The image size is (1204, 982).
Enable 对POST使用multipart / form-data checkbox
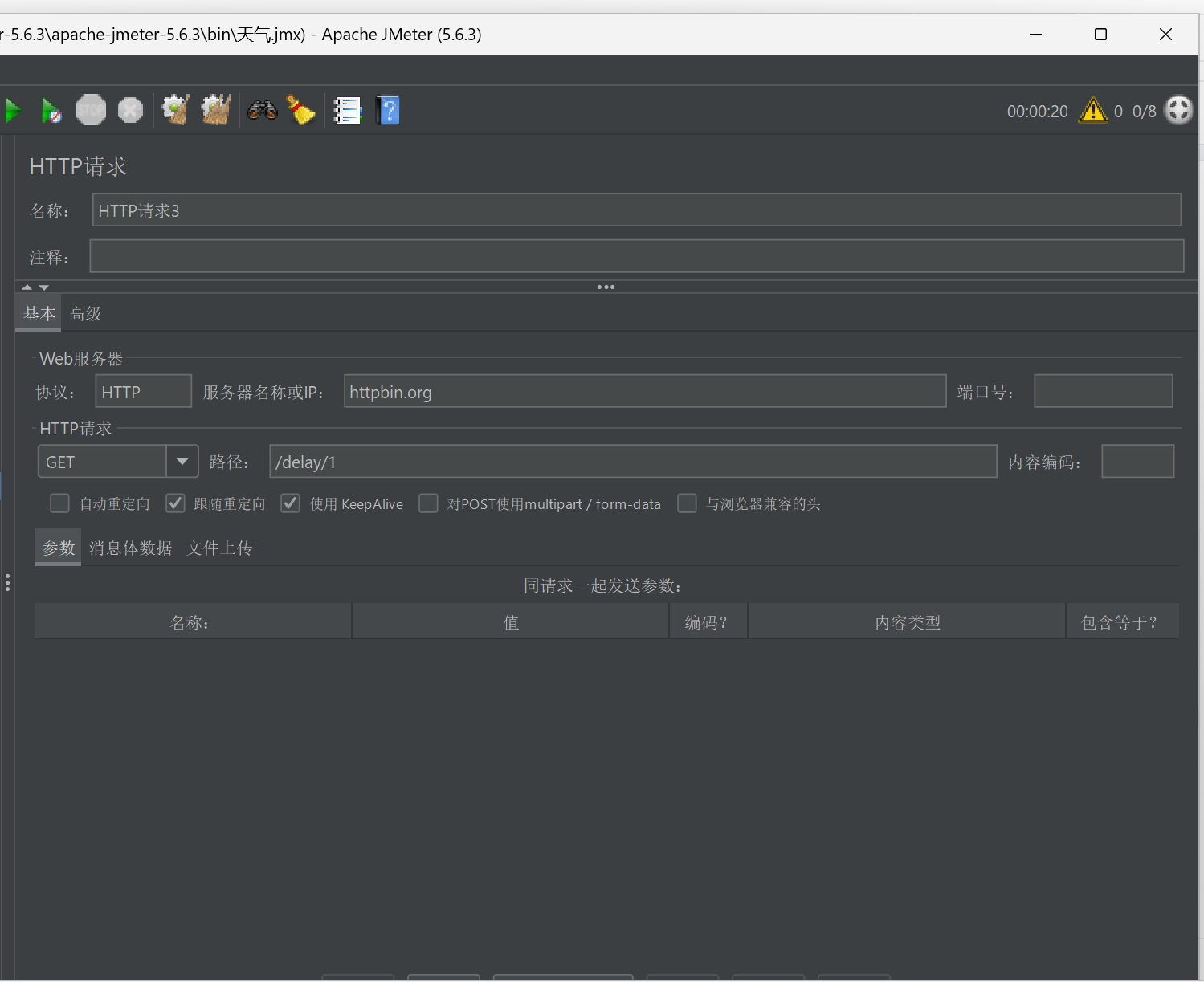pyautogui.click(x=429, y=503)
